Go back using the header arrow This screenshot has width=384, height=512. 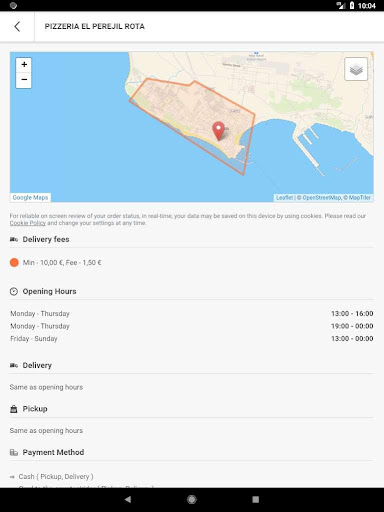(17, 27)
